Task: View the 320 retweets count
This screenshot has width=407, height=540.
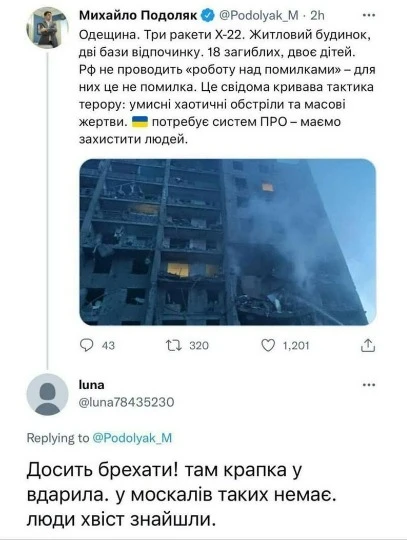Action: click(199, 345)
